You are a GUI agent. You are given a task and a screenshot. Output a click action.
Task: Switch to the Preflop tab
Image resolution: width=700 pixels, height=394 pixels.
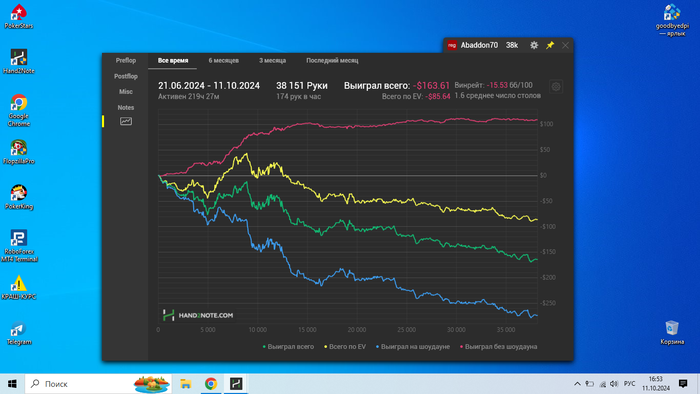tap(126, 60)
